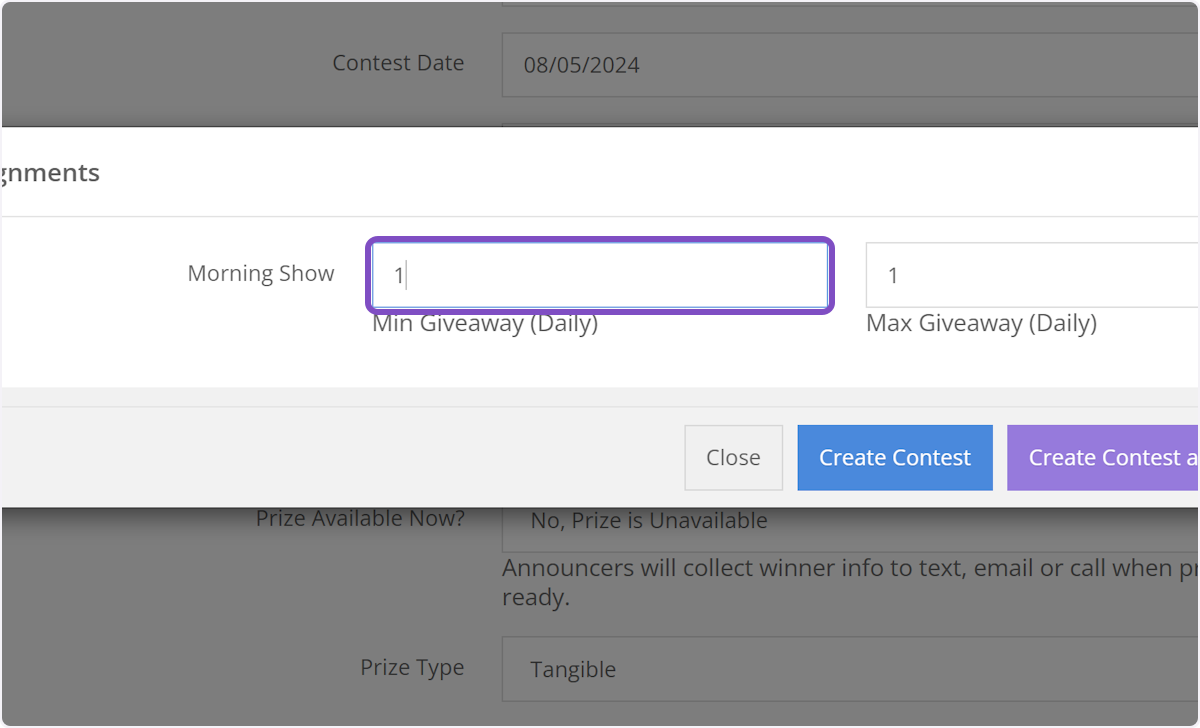Click the Min Giveaway (Daily) input field

coord(600,274)
